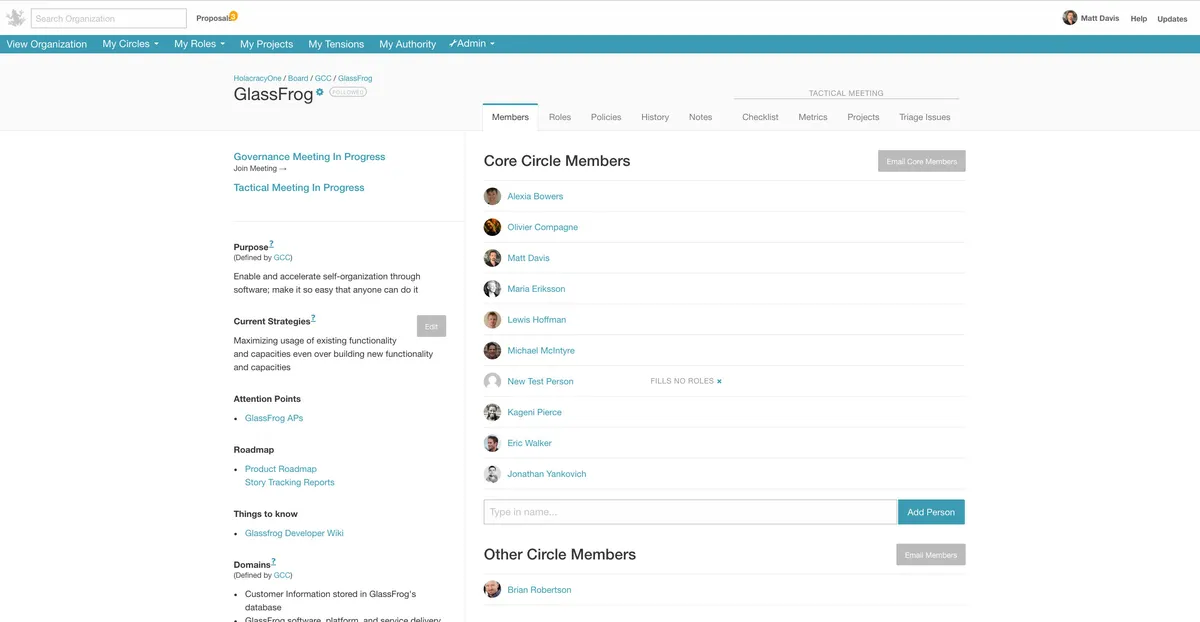
Task: Click Alexia Bowers's member photo
Action: tap(492, 196)
